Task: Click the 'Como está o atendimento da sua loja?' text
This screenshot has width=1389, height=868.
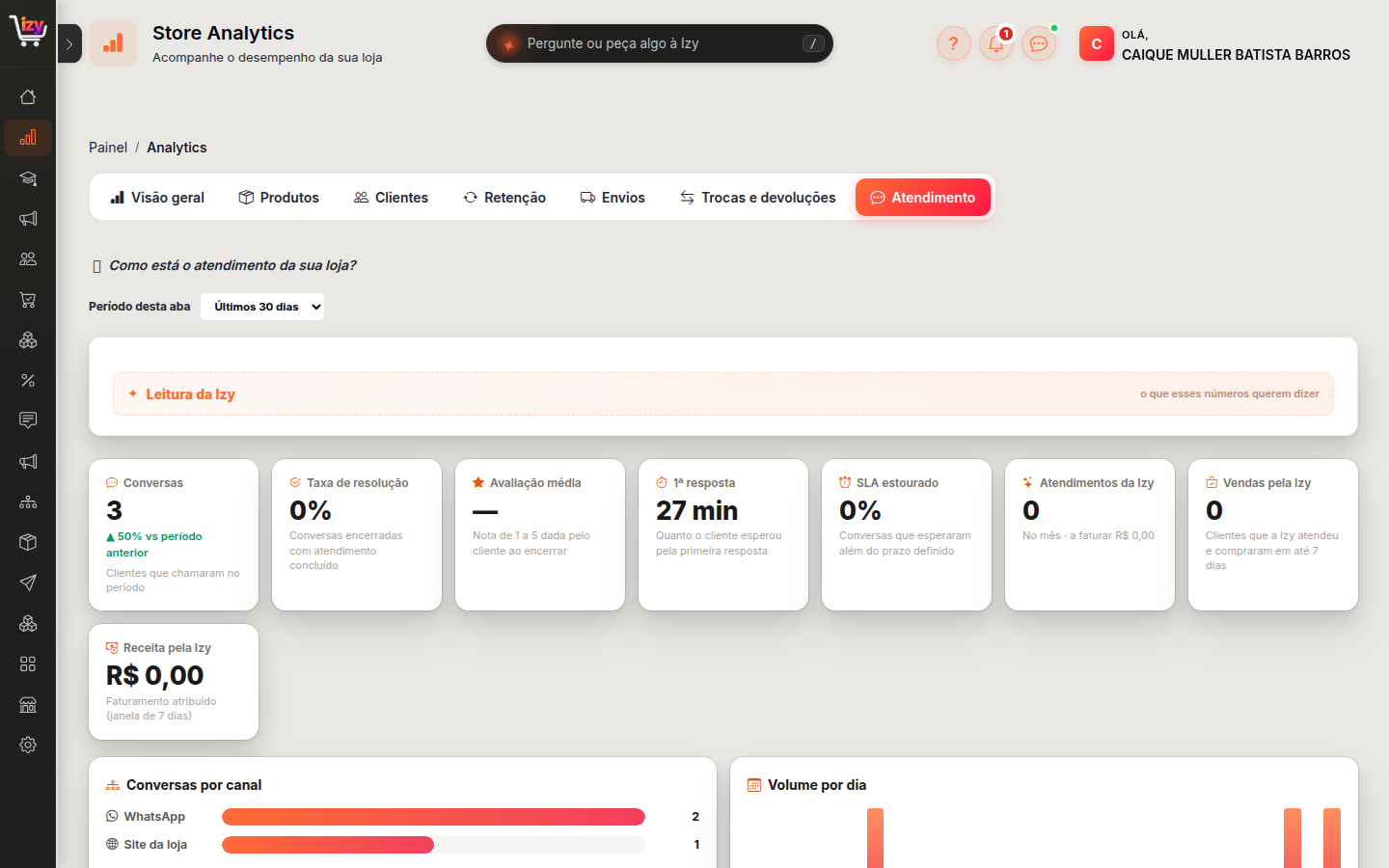Action: coord(232,265)
